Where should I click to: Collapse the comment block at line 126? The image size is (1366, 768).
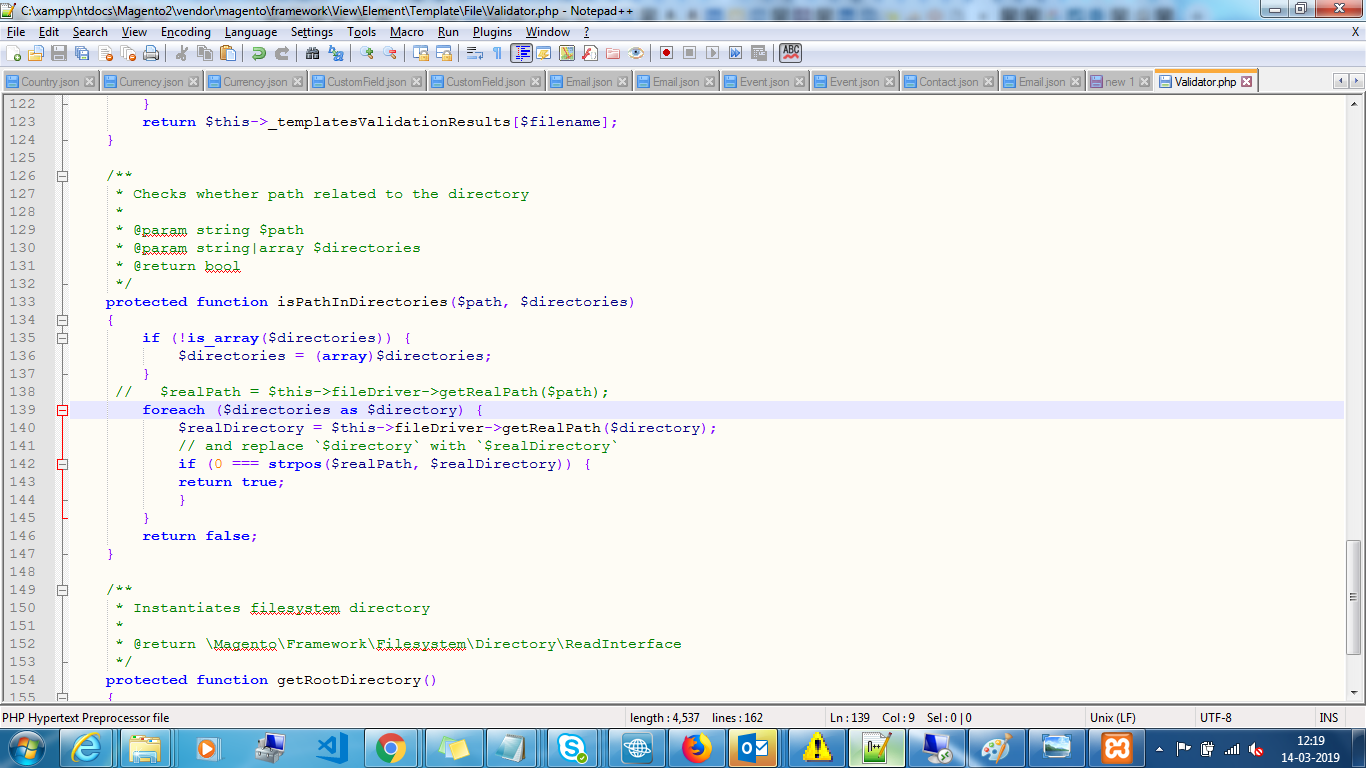[62, 176]
